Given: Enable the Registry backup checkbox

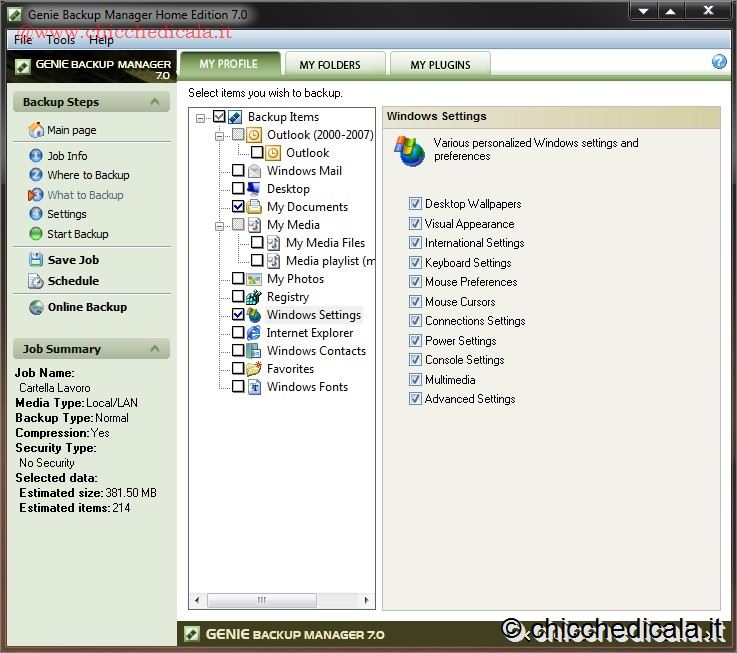Looking at the screenshot, I should click(x=238, y=297).
